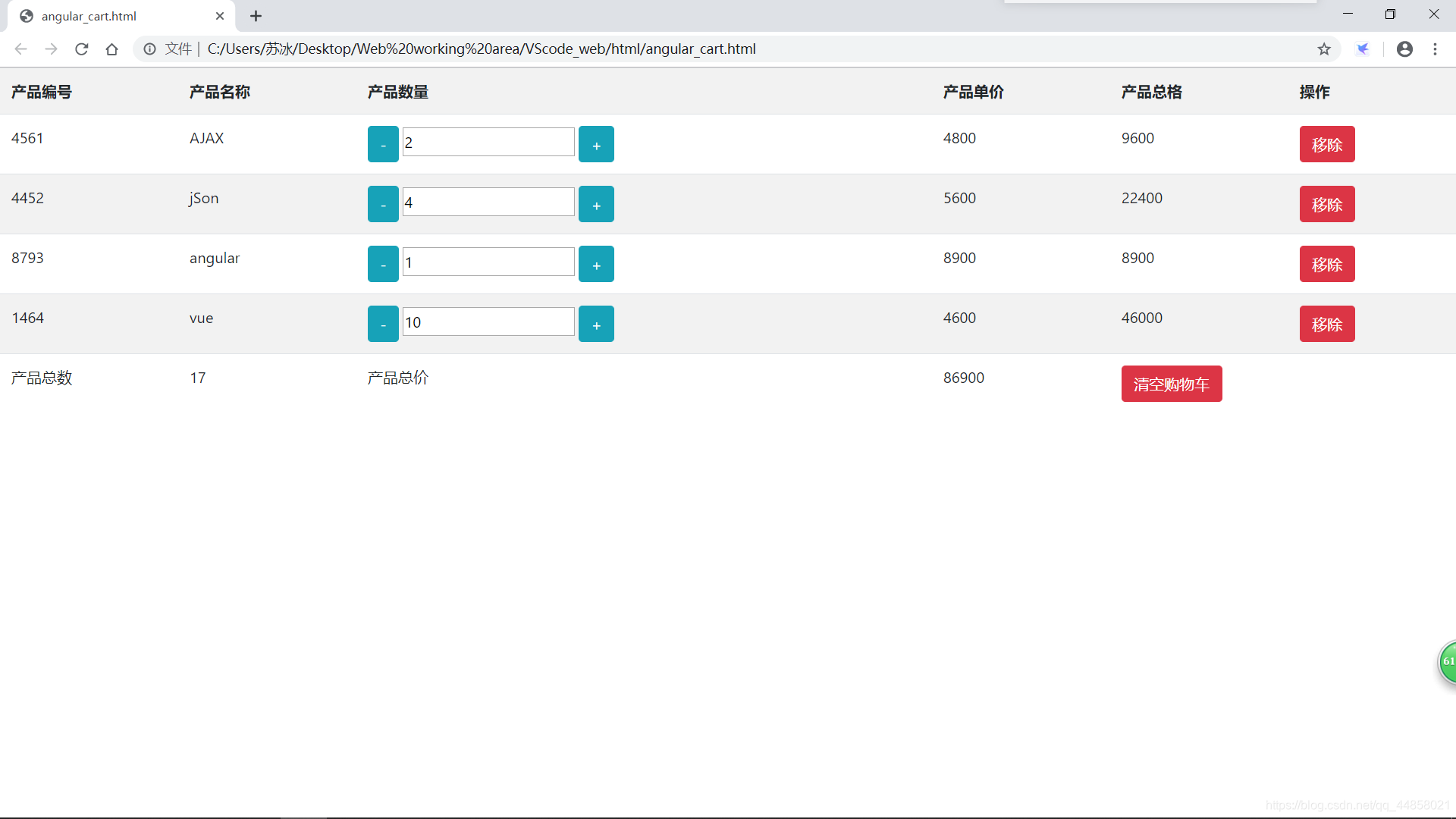Select the row total 46000

click(1142, 318)
